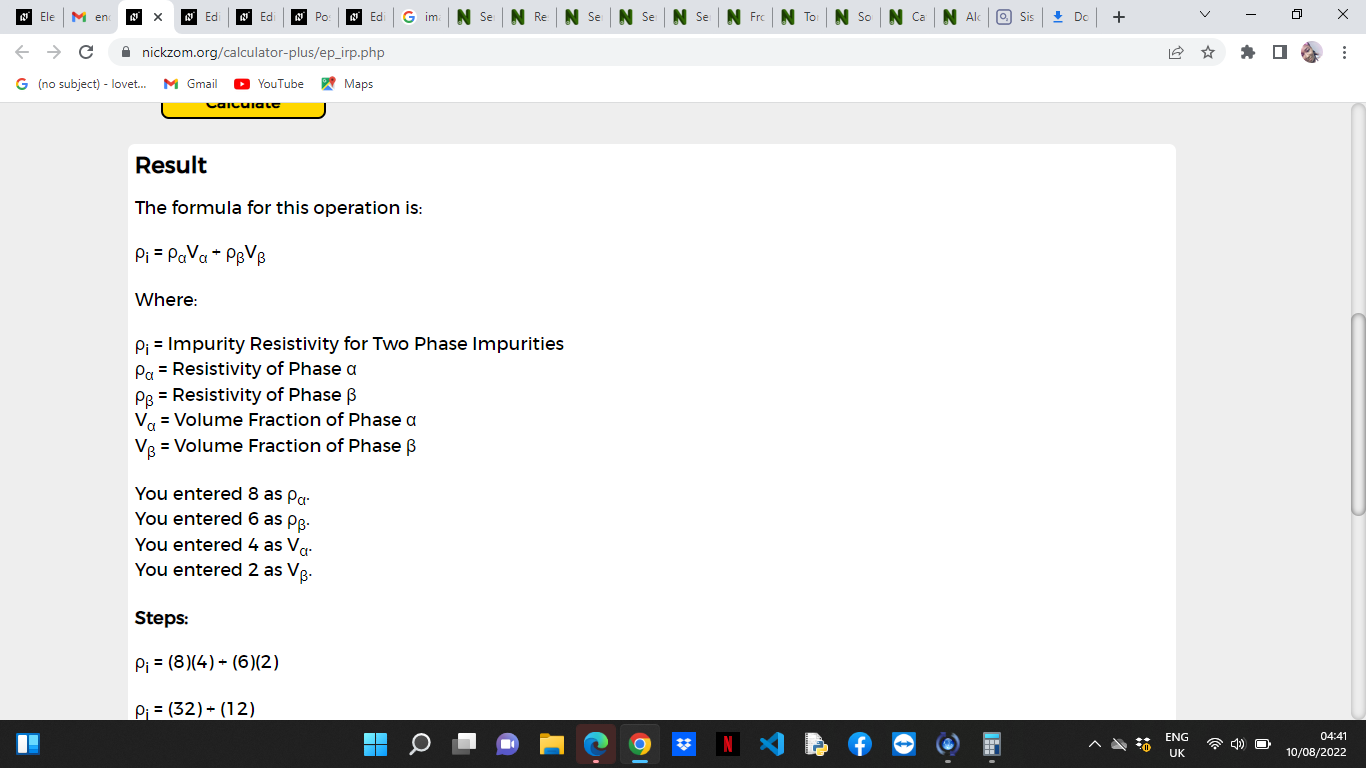Open the Chrome profile avatar
1366x768 pixels.
click(1311, 52)
